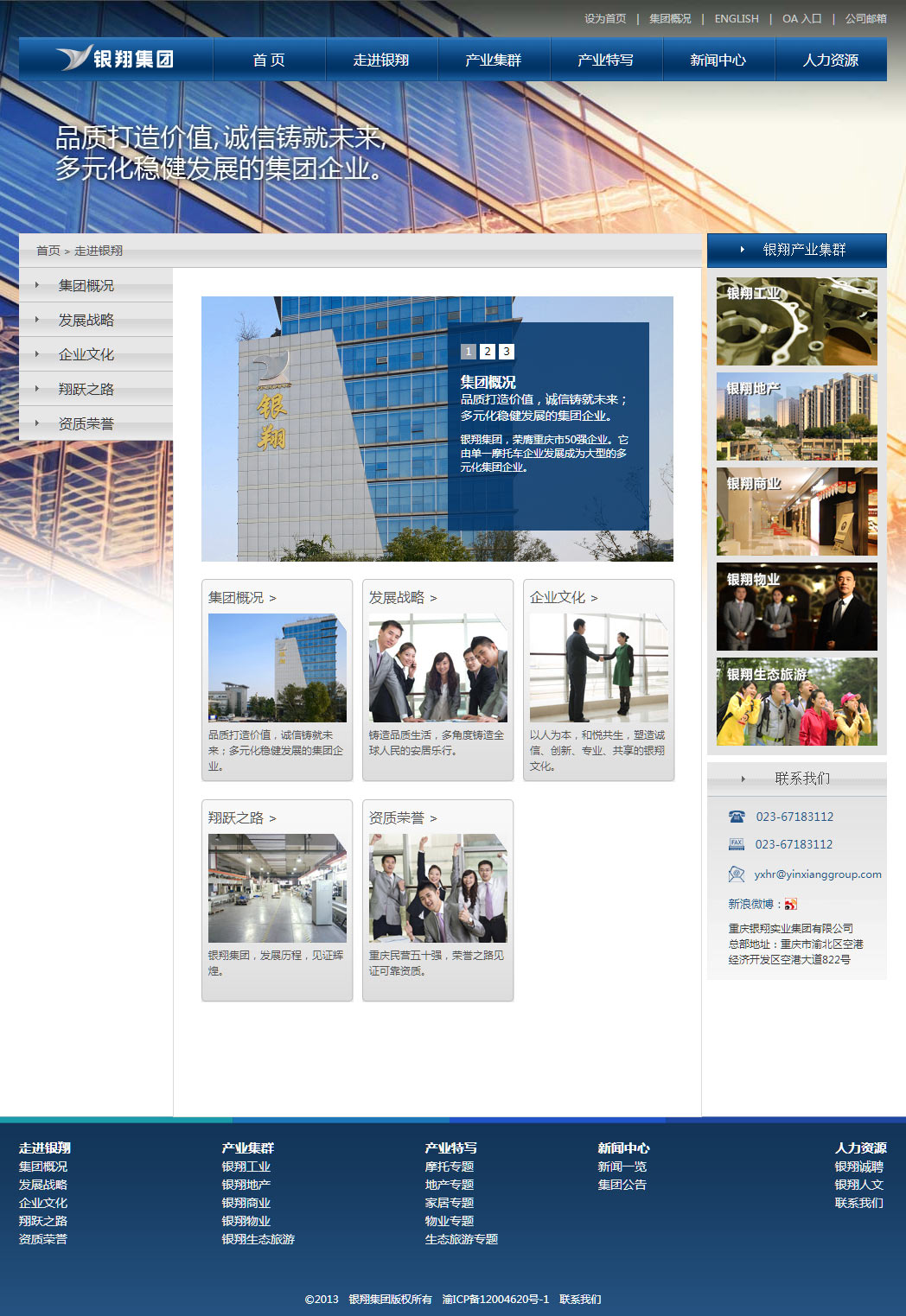The height and width of the screenshot is (1316, 906).
Task: Click 联系我们 in the copyright line
Action: (580, 1300)
